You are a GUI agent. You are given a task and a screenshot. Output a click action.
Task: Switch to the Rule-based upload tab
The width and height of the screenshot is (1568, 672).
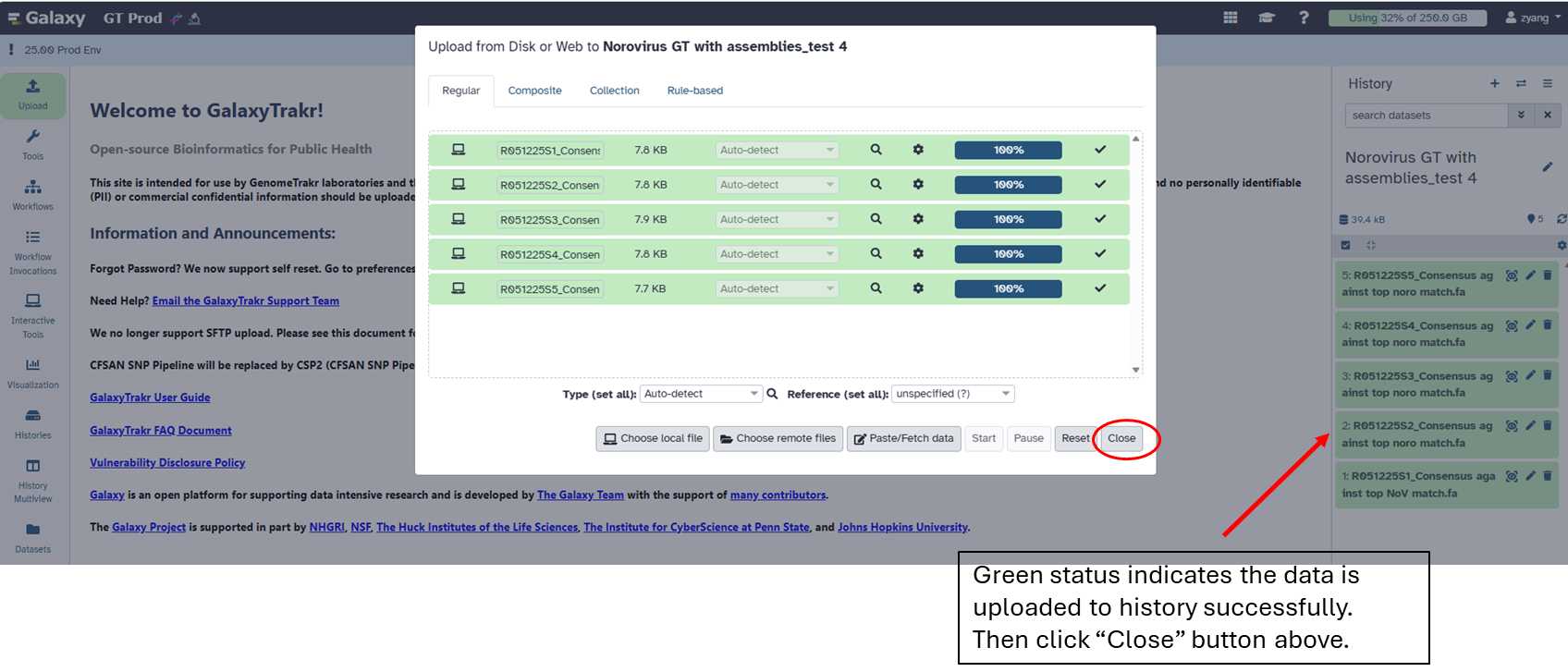click(694, 91)
